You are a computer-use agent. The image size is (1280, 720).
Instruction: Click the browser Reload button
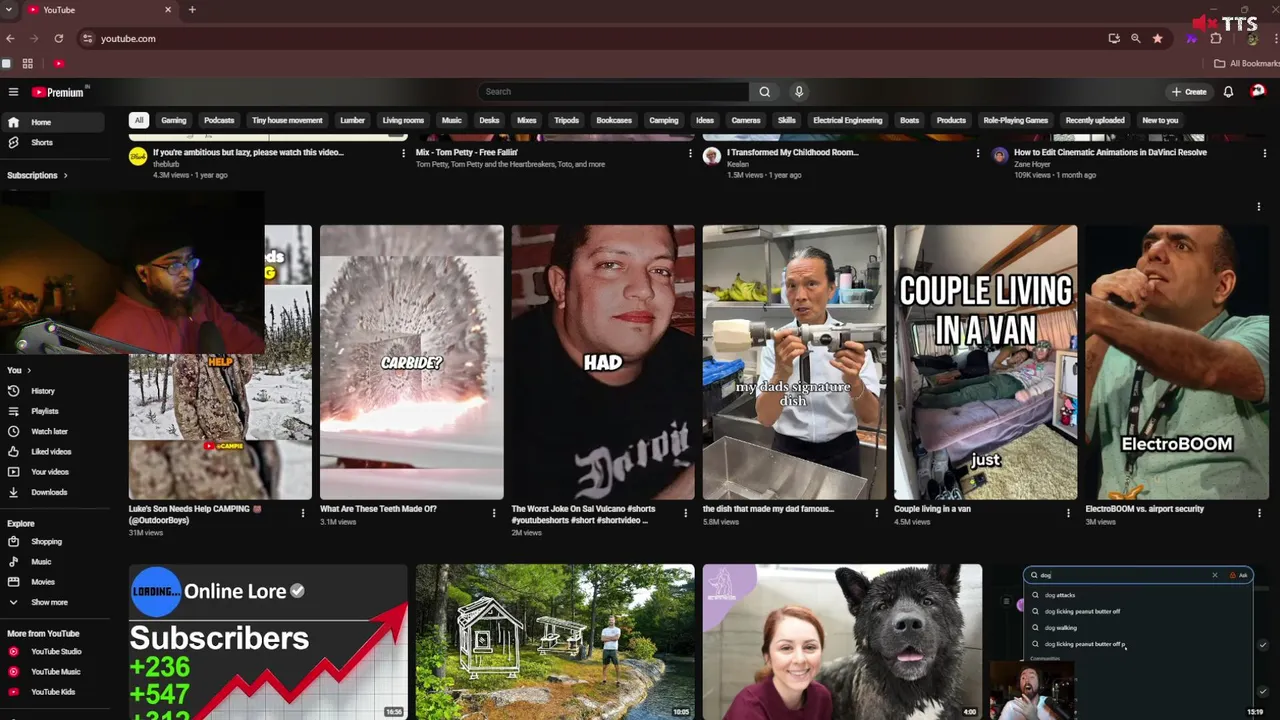pos(59,38)
